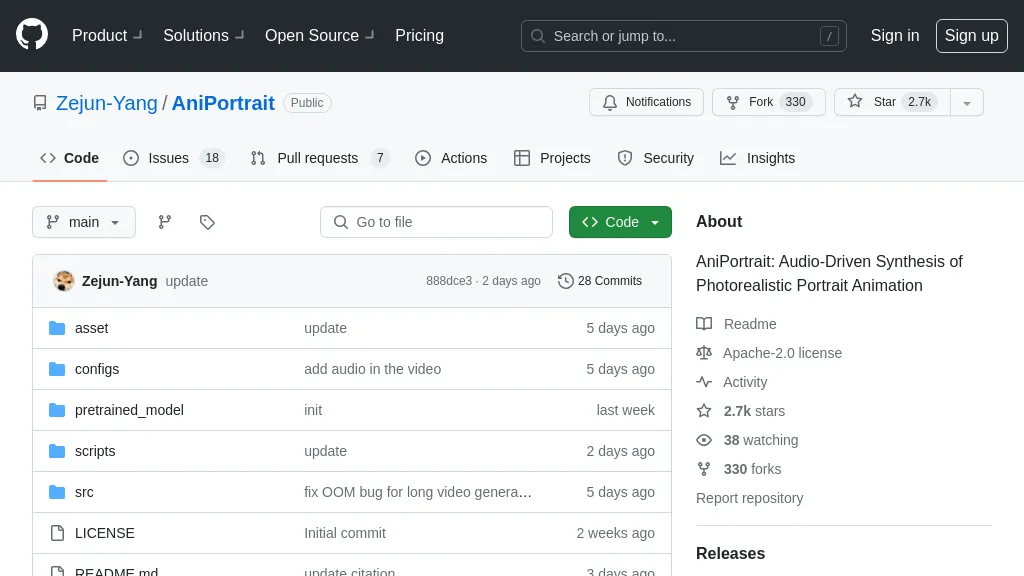The image size is (1024, 576).
Task: Open the Apache-2.0 license link
Action: click(782, 353)
